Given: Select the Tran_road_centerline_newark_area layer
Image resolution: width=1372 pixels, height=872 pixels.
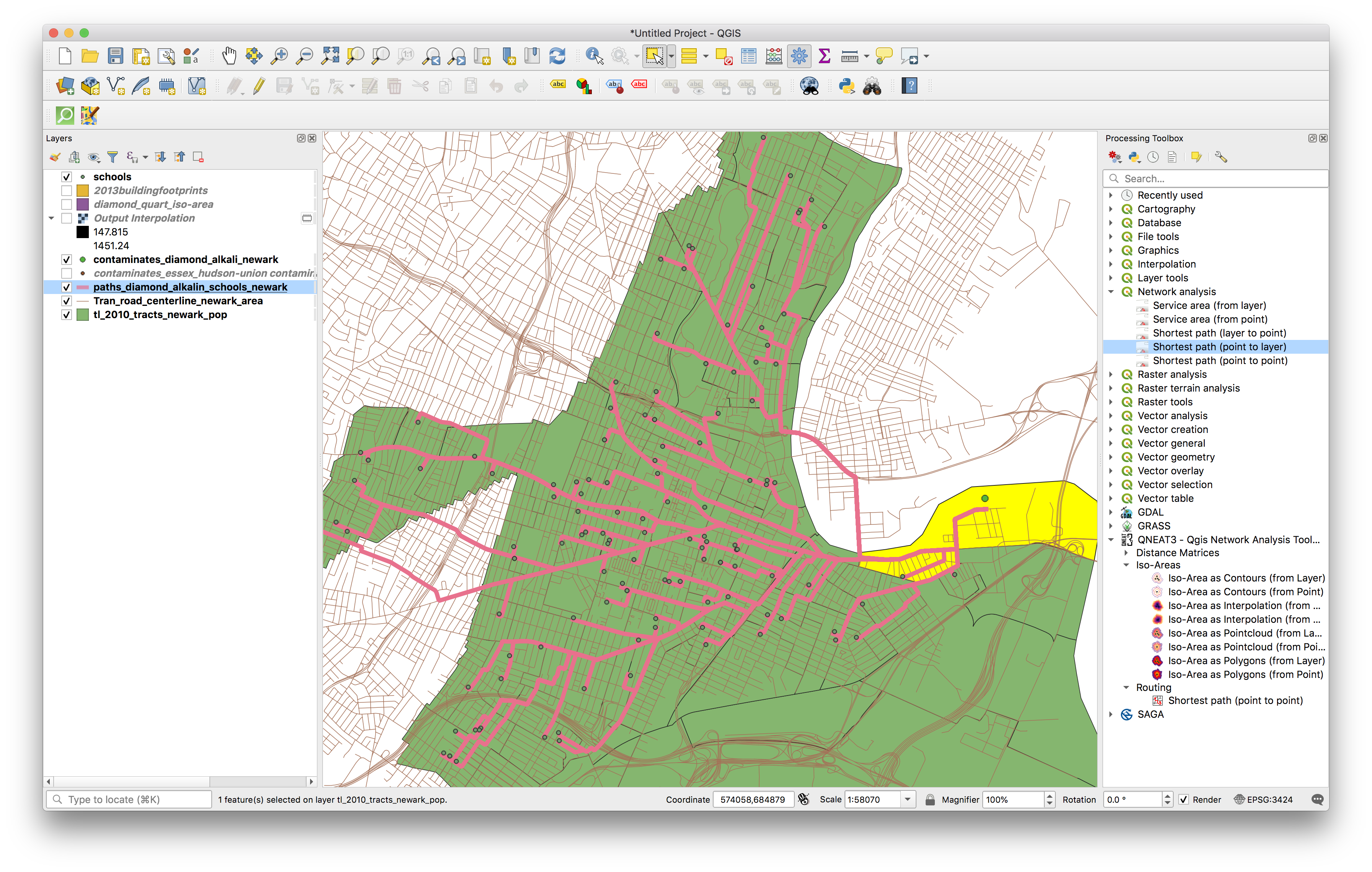Looking at the screenshot, I should coord(178,301).
